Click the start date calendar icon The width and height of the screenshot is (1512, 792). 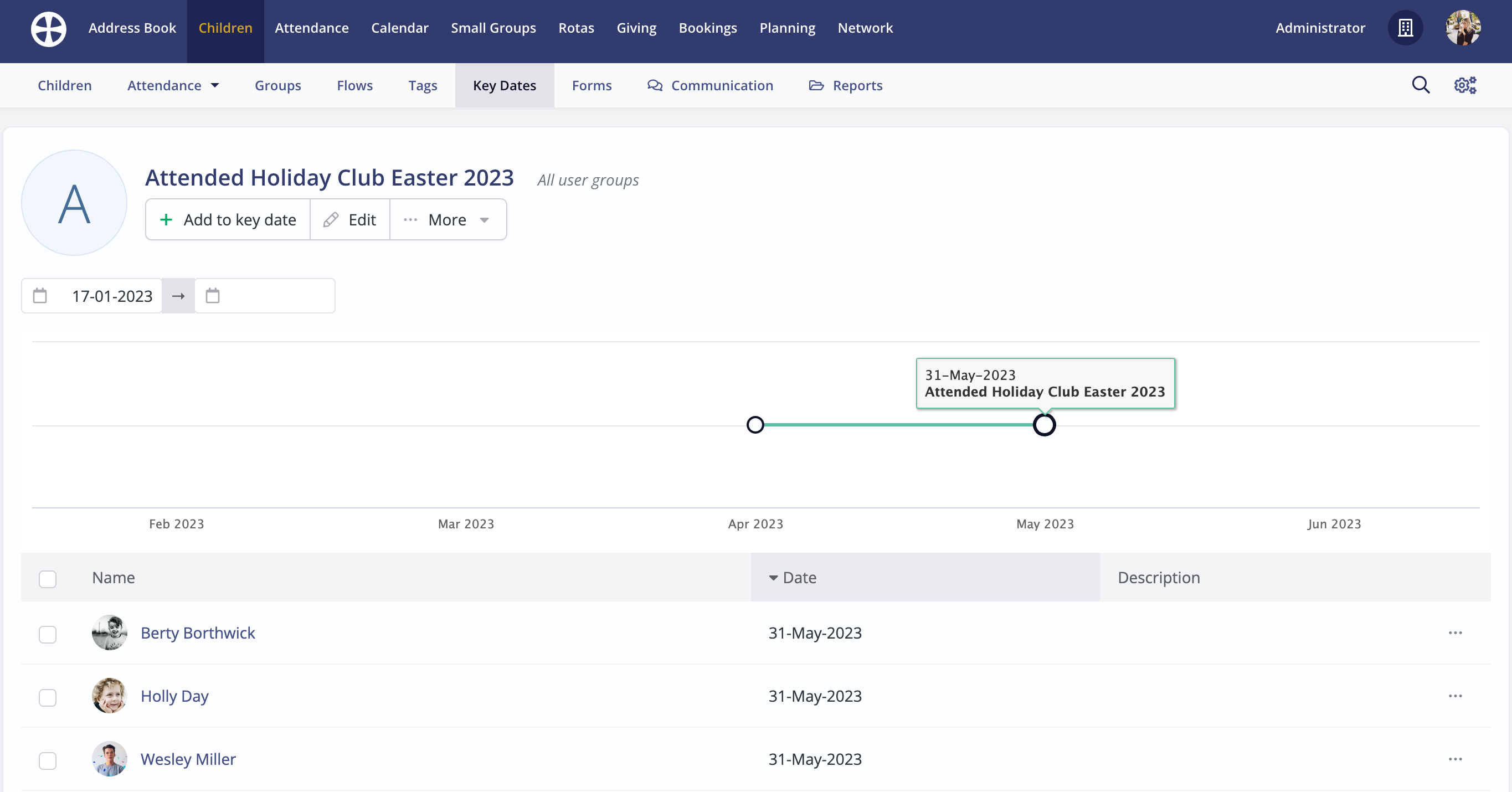point(40,296)
